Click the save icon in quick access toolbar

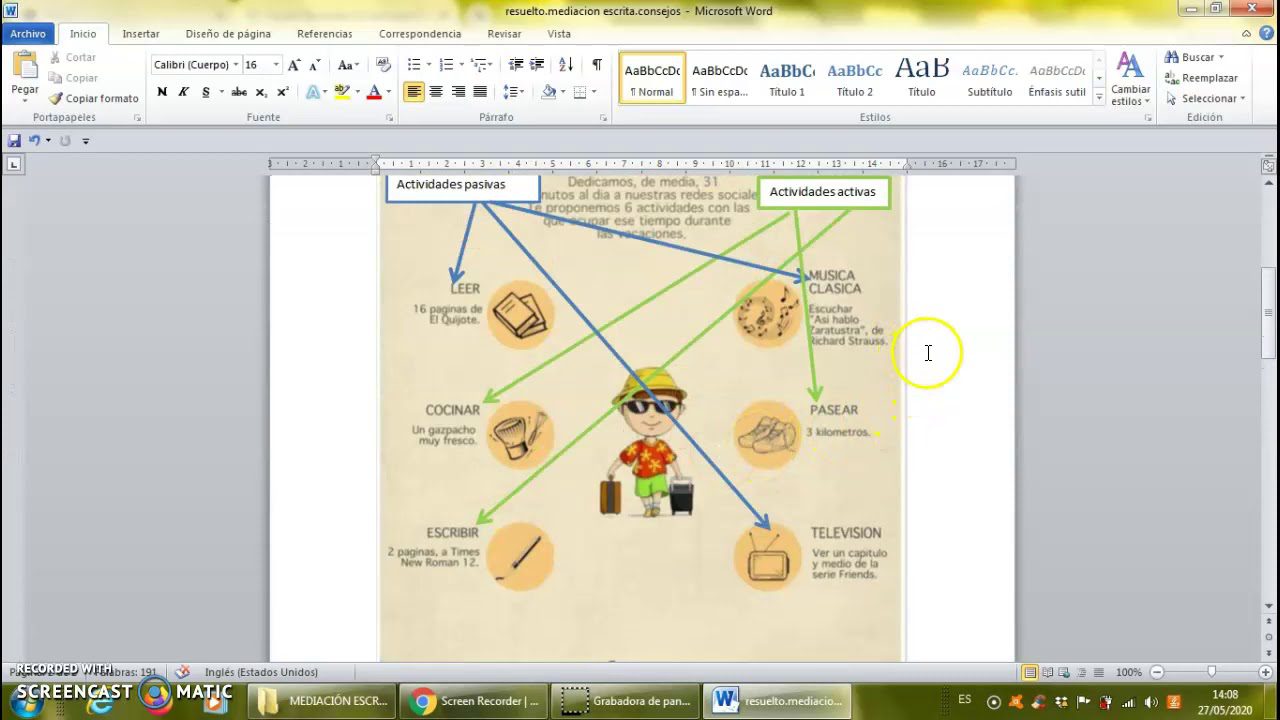point(14,141)
